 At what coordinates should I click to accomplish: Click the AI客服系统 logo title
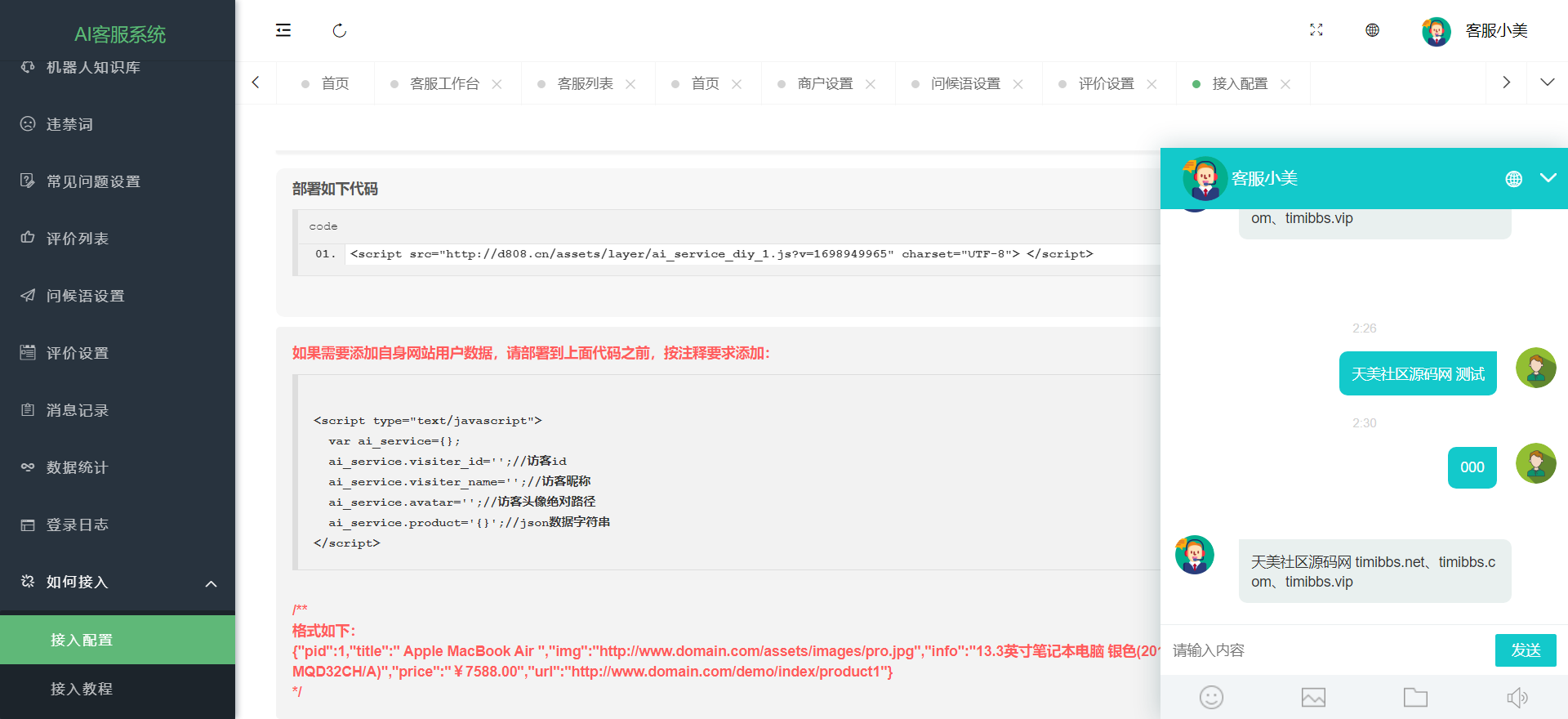point(120,34)
